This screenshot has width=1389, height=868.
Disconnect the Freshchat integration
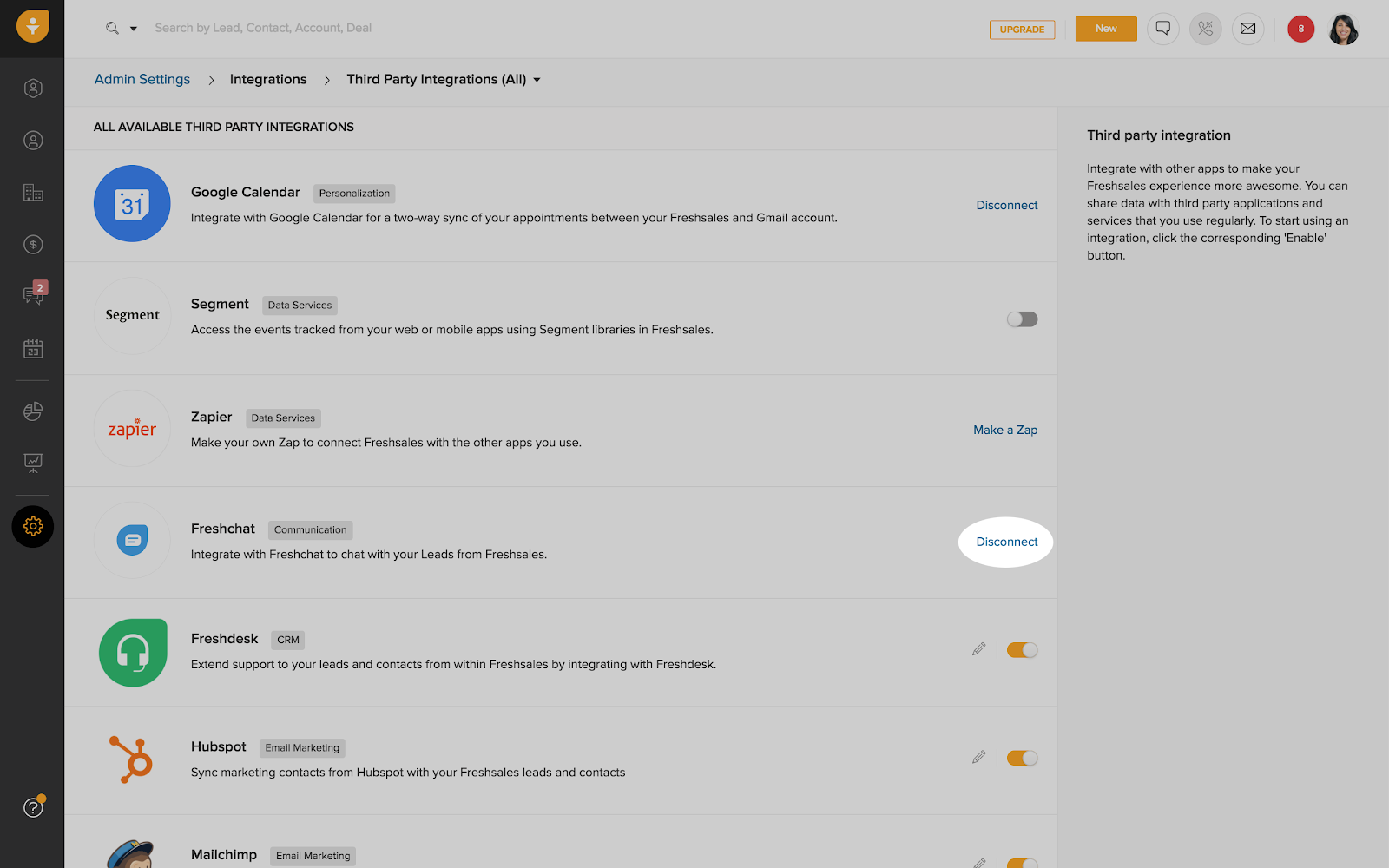click(x=1007, y=542)
